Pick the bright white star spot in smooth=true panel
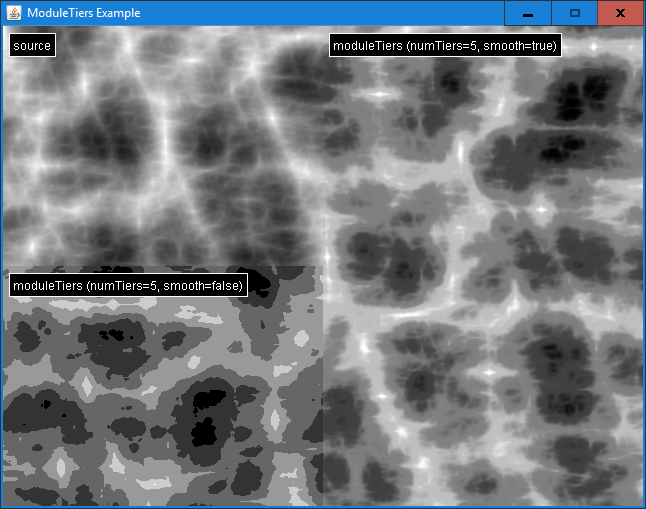 click(540, 210)
